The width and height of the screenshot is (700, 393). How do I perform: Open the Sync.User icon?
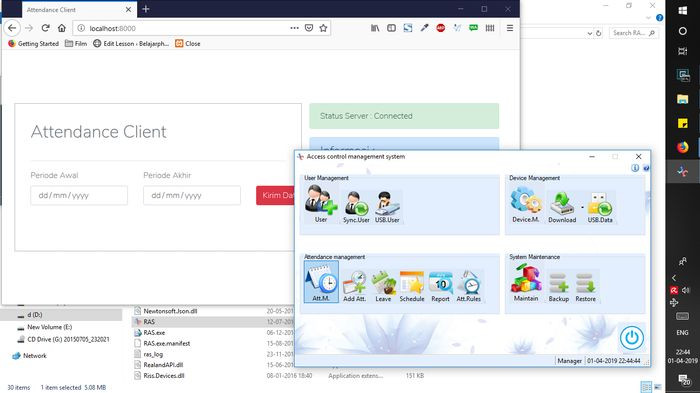tap(356, 207)
